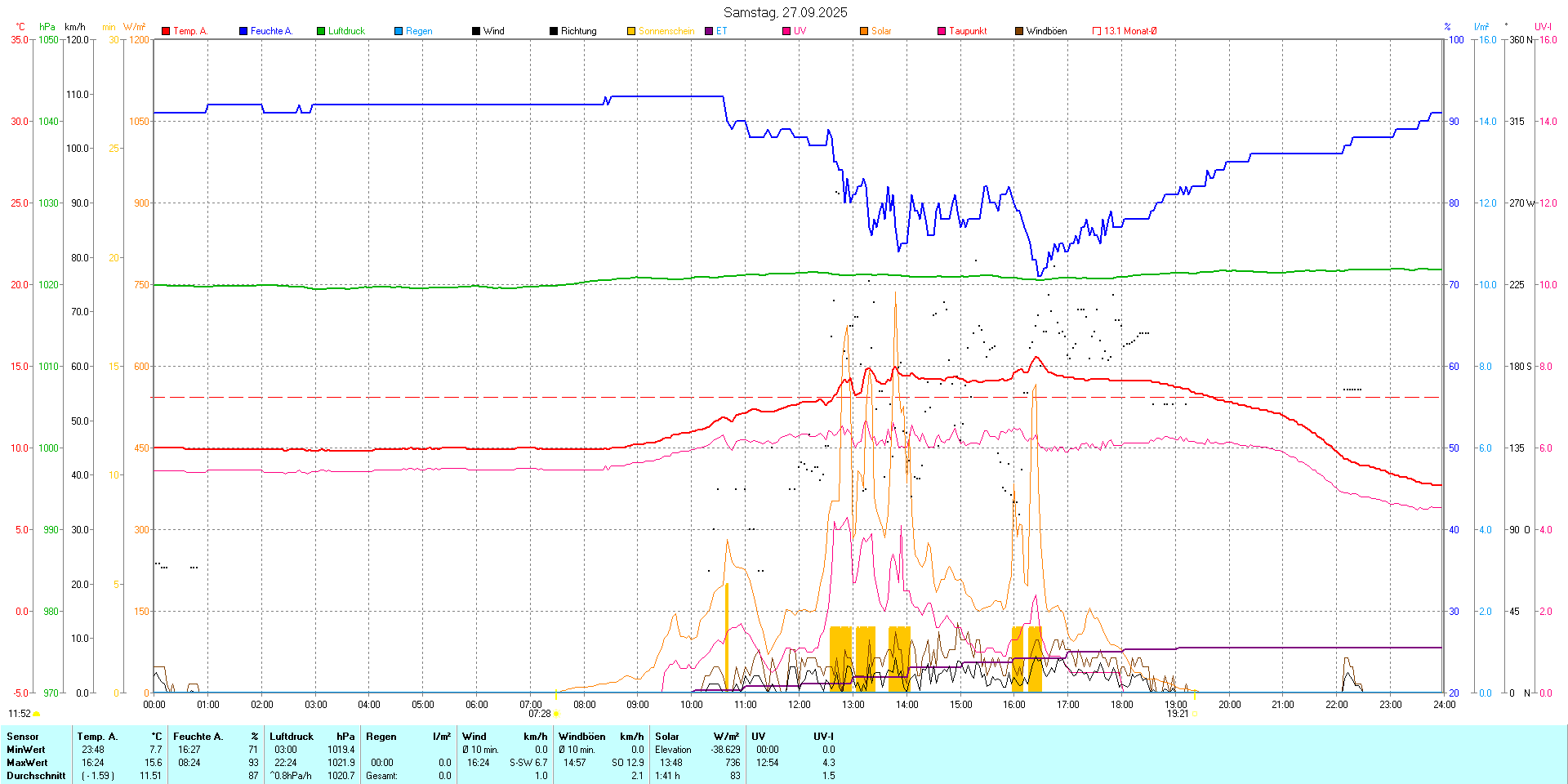Click the Luftdruck header in the stats table
This screenshot has height=784, width=1568.
[292, 737]
